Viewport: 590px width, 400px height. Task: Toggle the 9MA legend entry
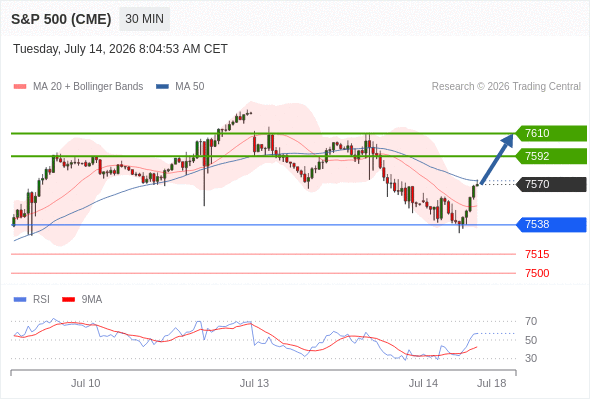pyautogui.click(x=82, y=300)
